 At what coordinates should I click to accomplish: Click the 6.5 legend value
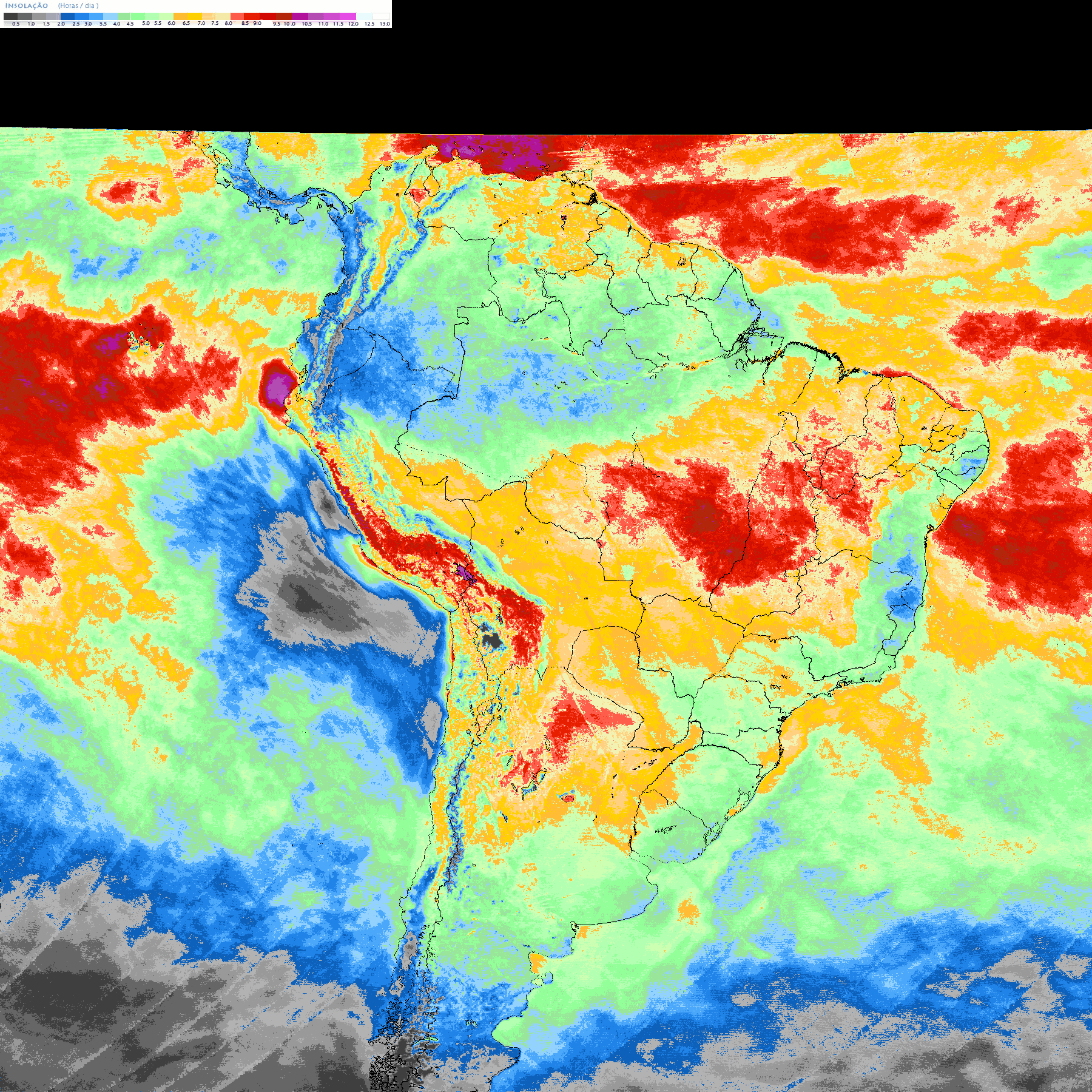tap(186, 23)
